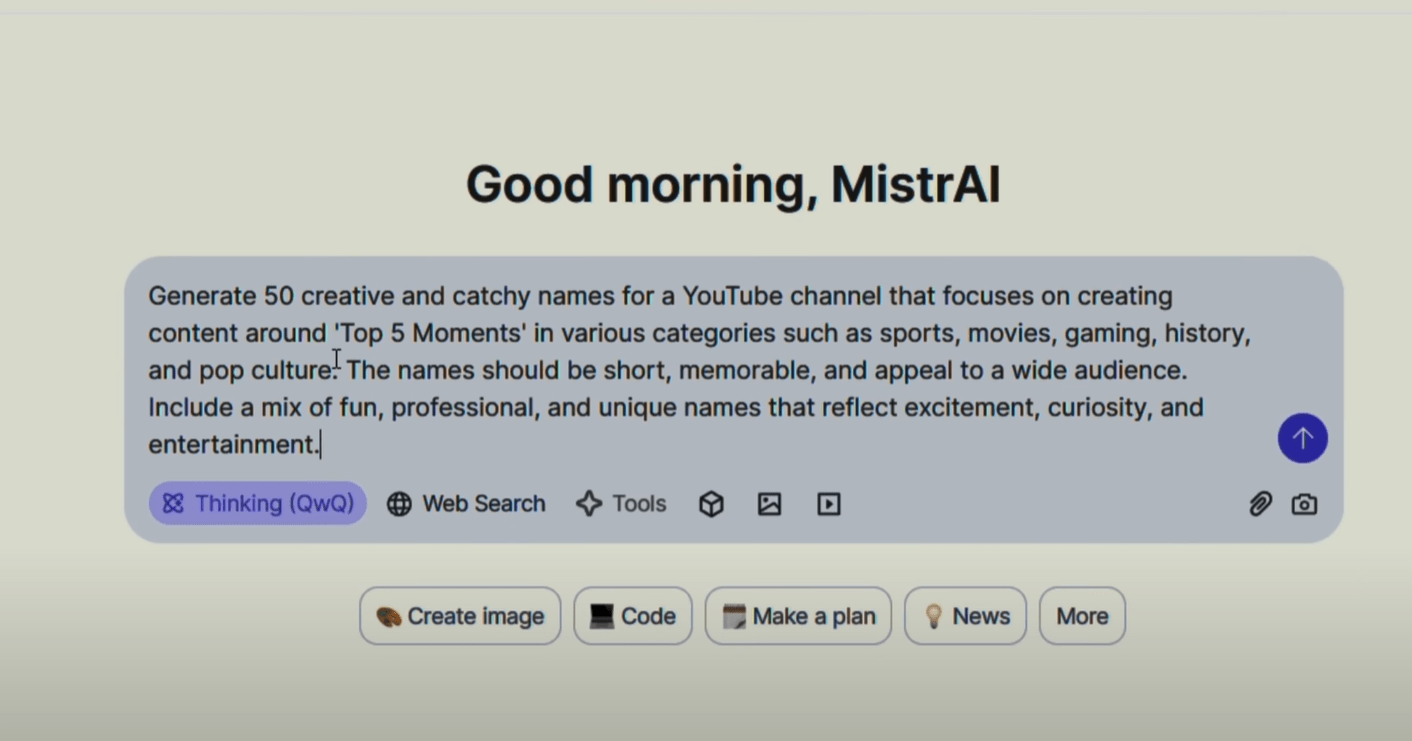Image resolution: width=1412 pixels, height=741 pixels.
Task: Open the Make a plan shortcut
Action: pos(798,616)
